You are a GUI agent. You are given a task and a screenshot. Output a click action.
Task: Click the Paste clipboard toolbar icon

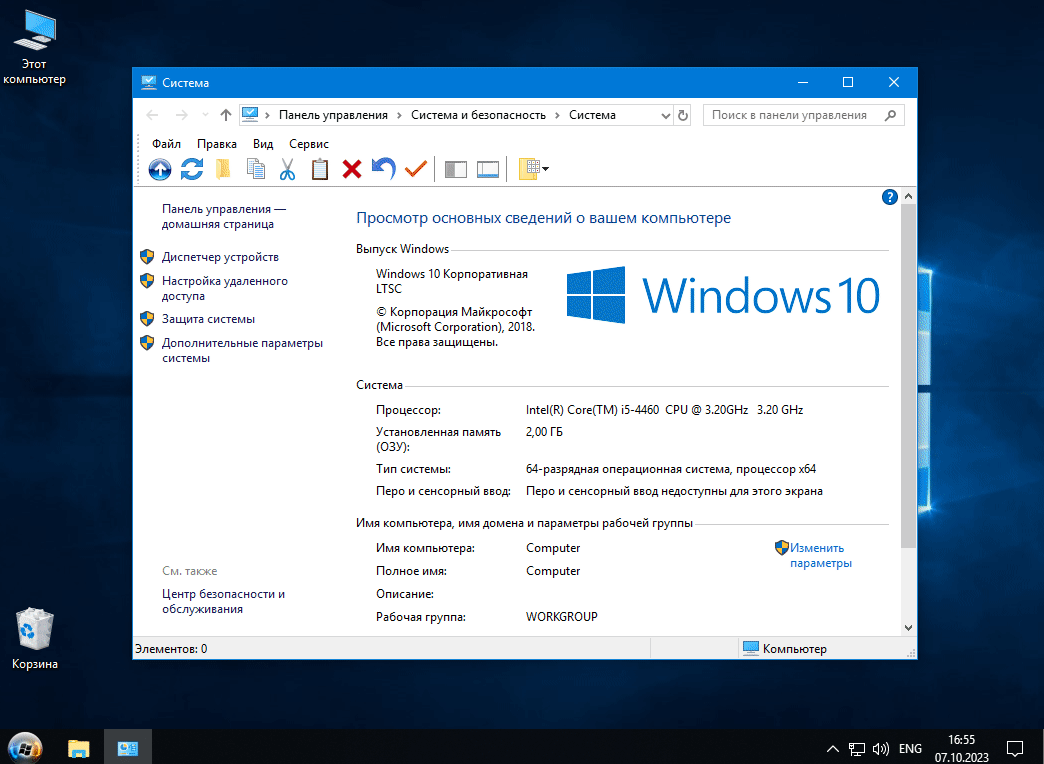320,169
